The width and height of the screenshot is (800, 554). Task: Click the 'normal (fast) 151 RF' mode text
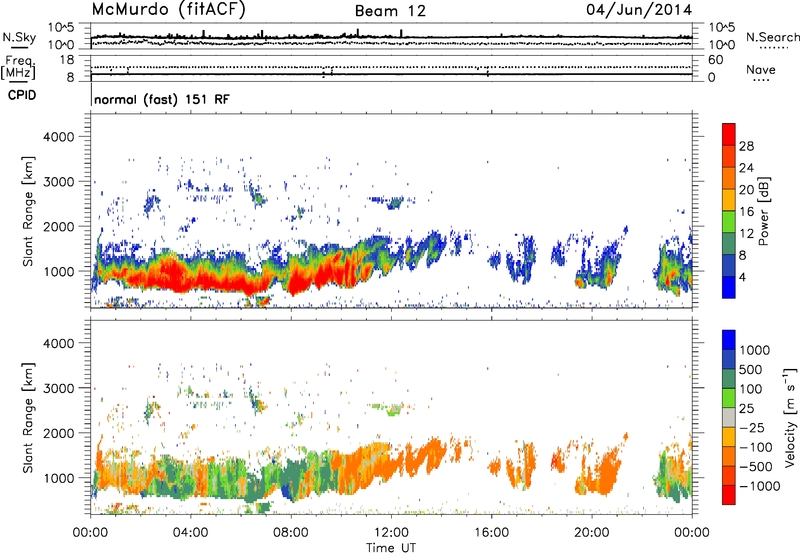pyautogui.click(x=162, y=99)
